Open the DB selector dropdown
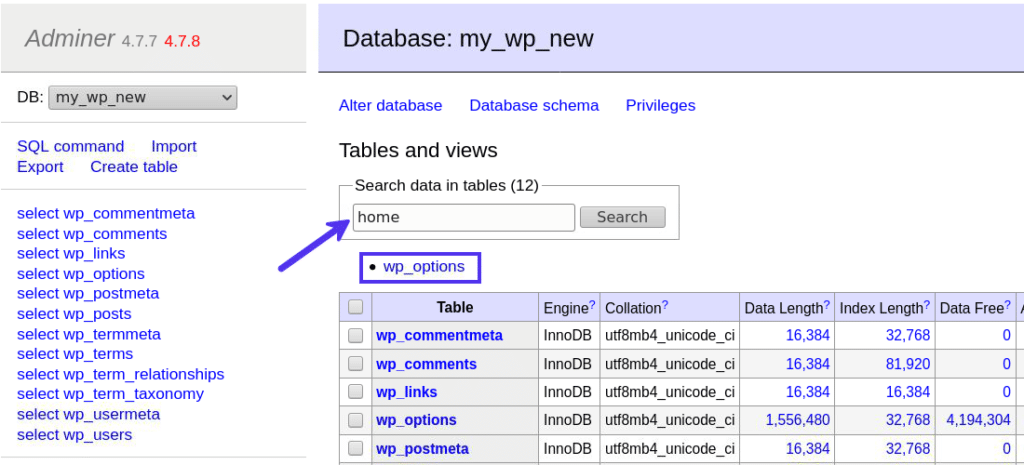This screenshot has width=1024, height=465. 142,97
